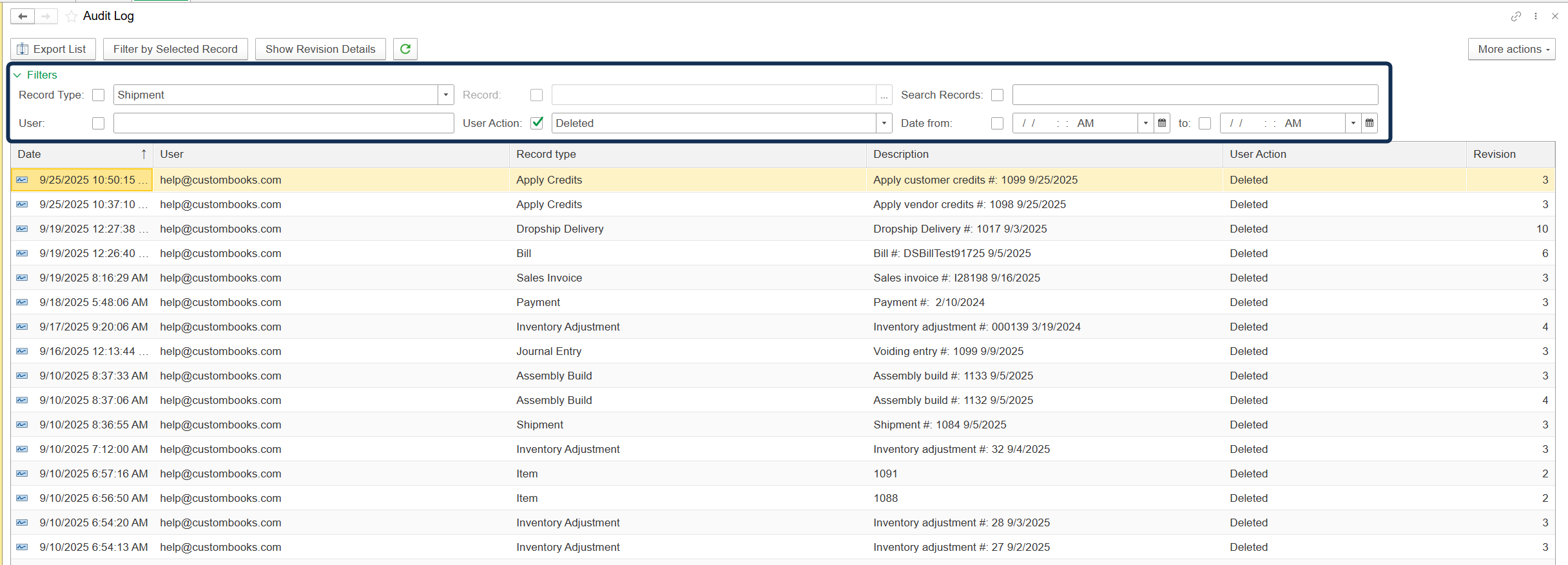Click the Search Records text field
This screenshot has width=1568, height=565.
1194,95
